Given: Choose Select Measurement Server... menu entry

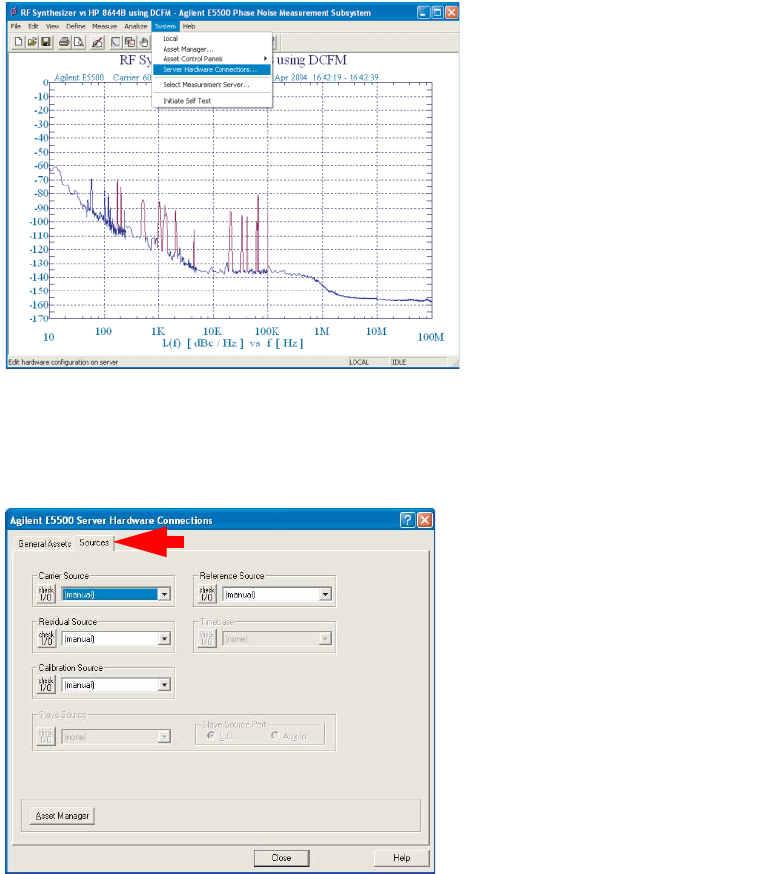Looking at the screenshot, I should (x=212, y=85).
